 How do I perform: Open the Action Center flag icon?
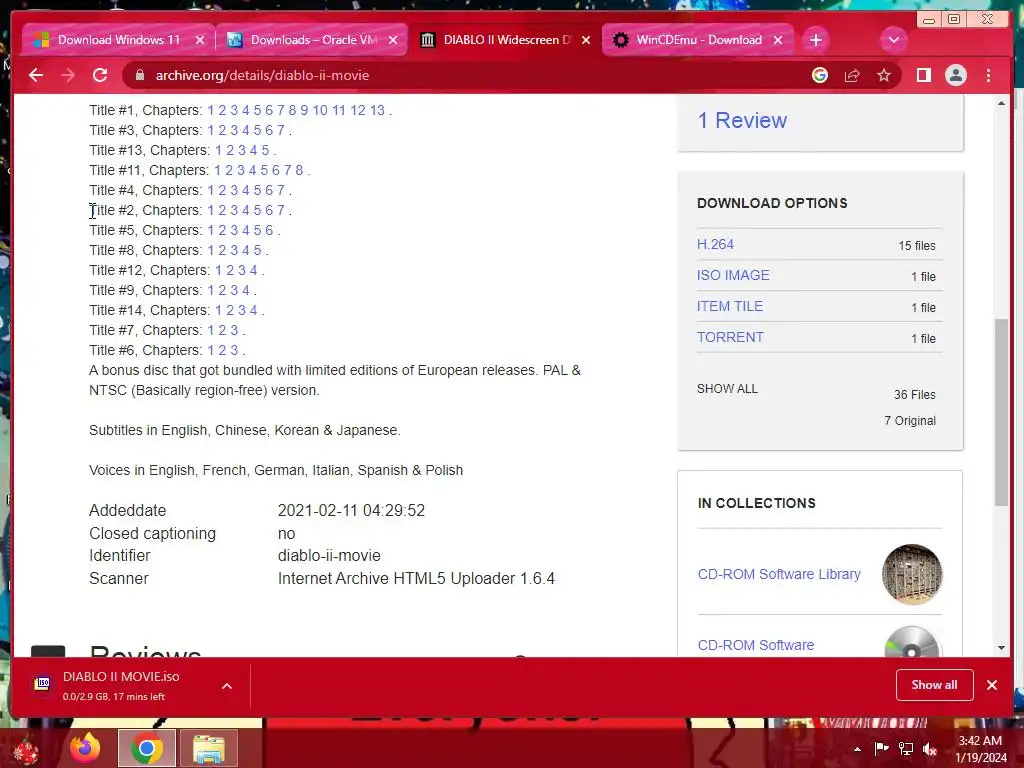pos(881,748)
